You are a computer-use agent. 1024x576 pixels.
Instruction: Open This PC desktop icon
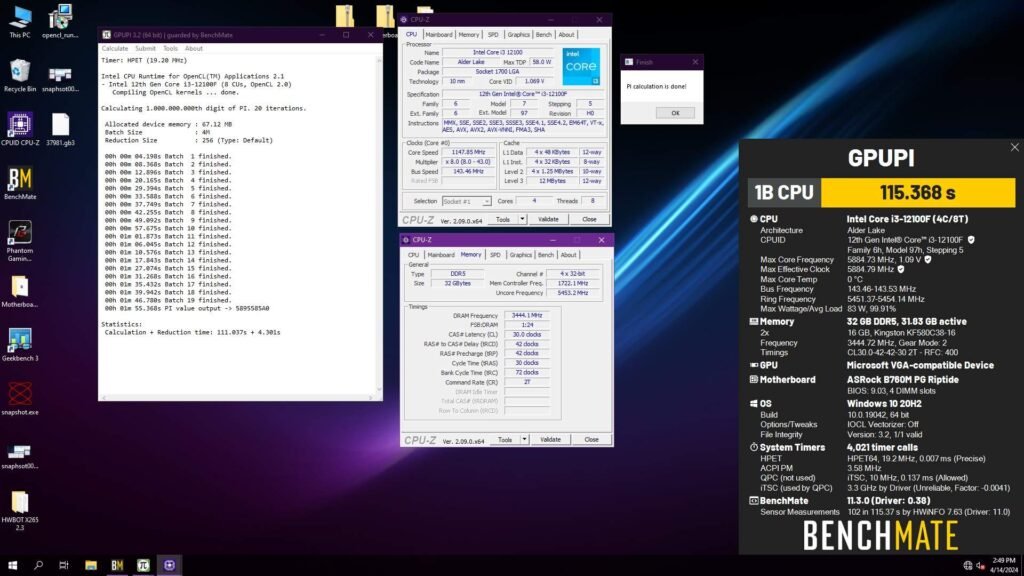point(18,20)
